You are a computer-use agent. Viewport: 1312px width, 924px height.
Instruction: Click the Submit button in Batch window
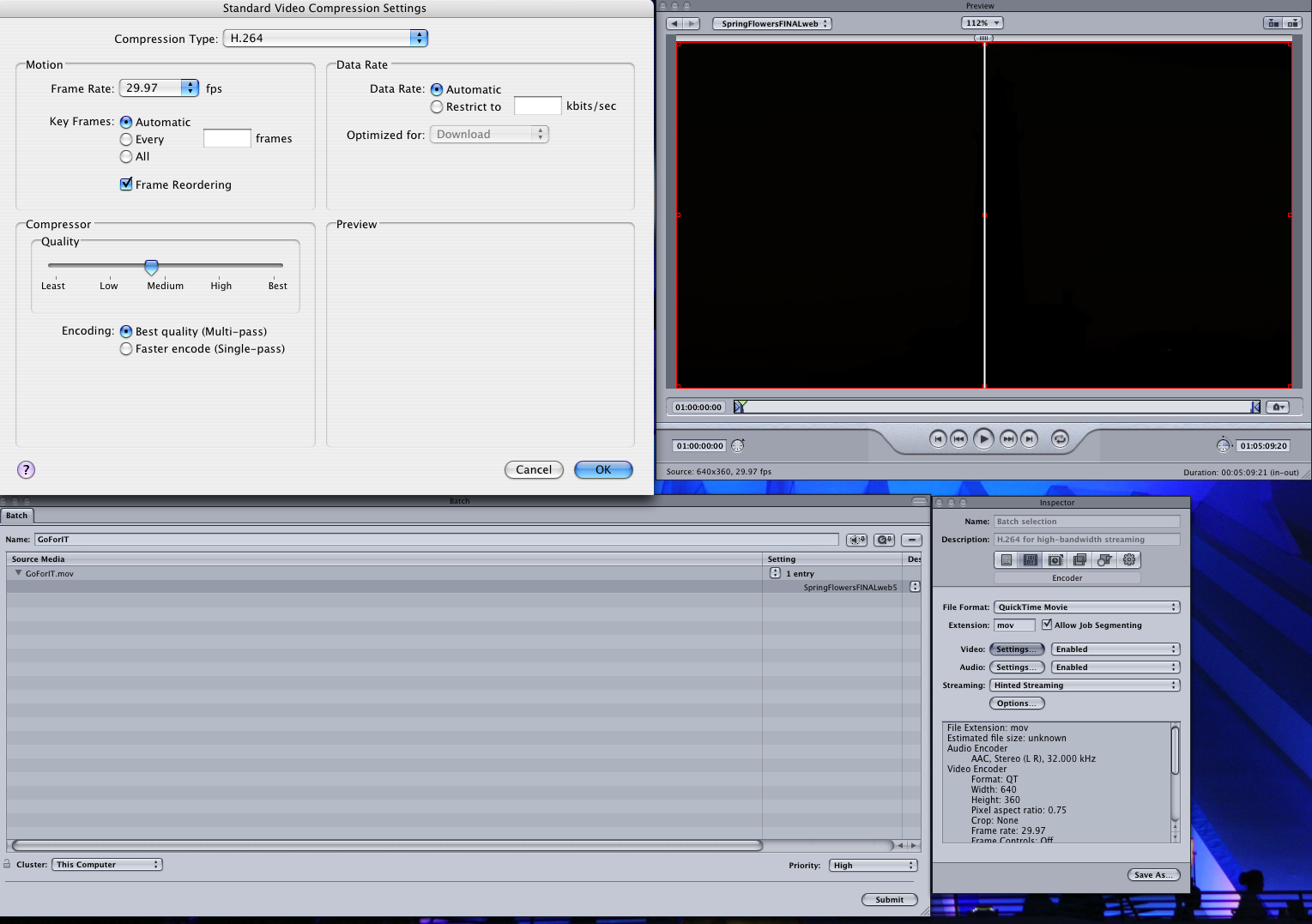(x=889, y=900)
